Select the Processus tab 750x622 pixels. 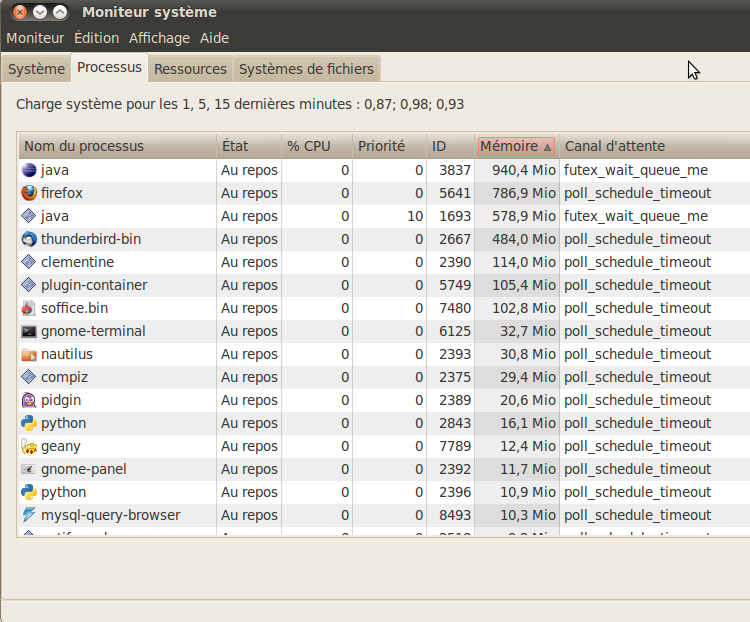click(x=110, y=67)
